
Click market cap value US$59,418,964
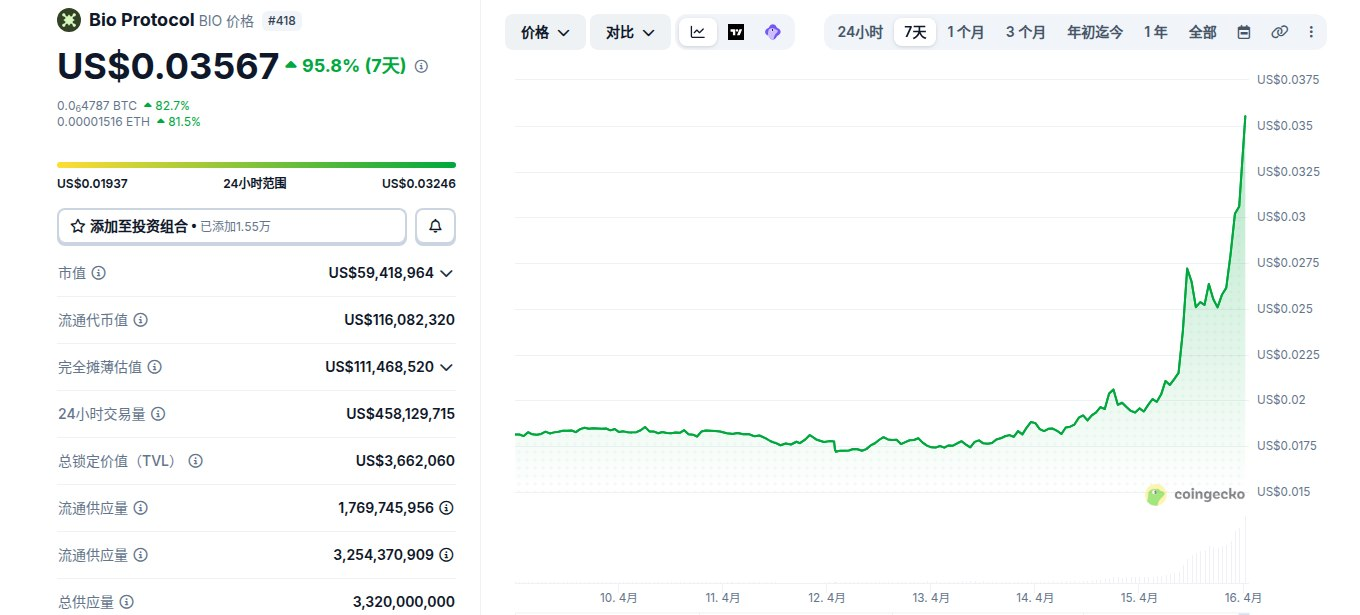pyautogui.click(x=381, y=273)
